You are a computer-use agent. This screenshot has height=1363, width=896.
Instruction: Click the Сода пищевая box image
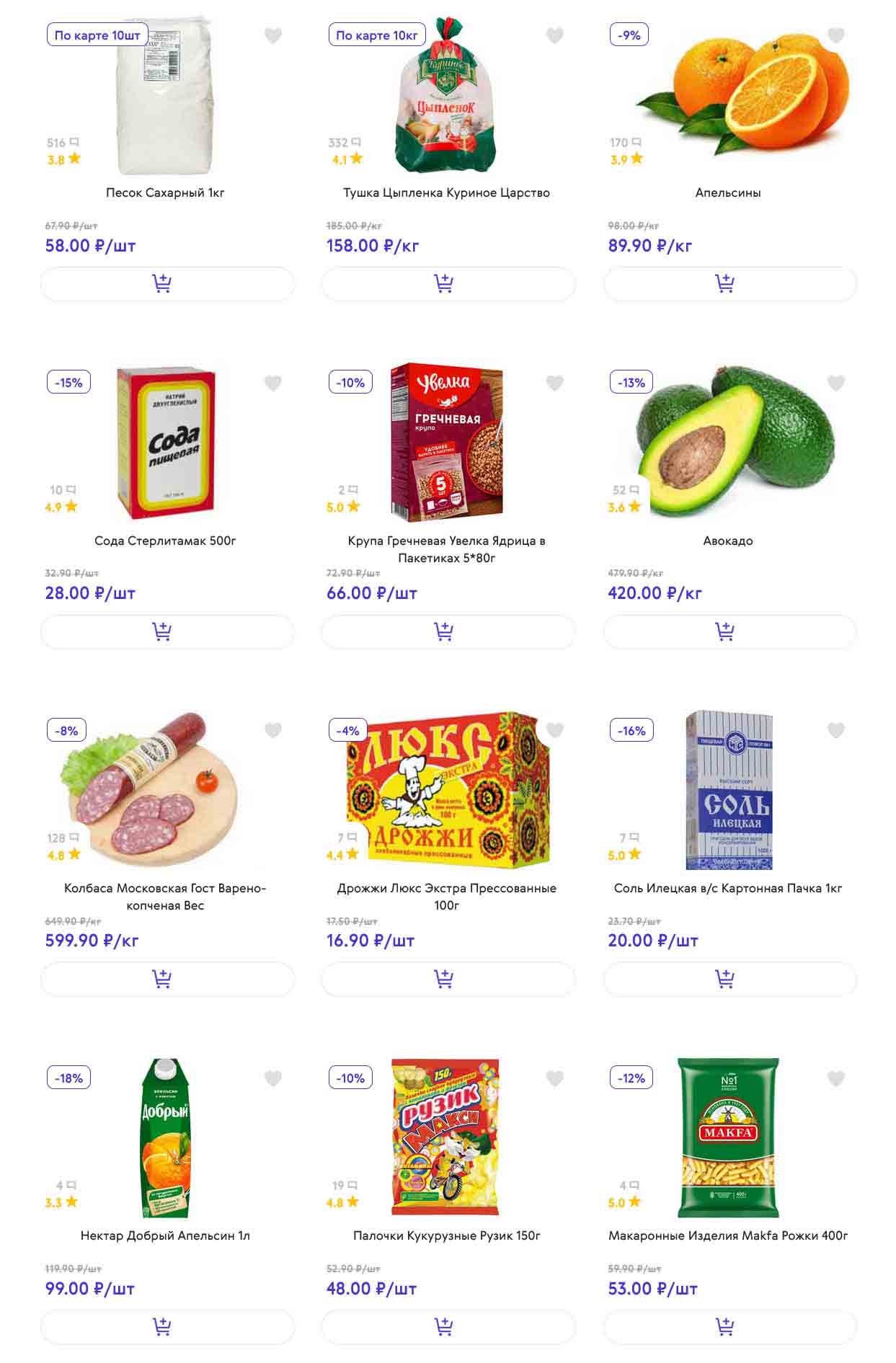[166, 441]
